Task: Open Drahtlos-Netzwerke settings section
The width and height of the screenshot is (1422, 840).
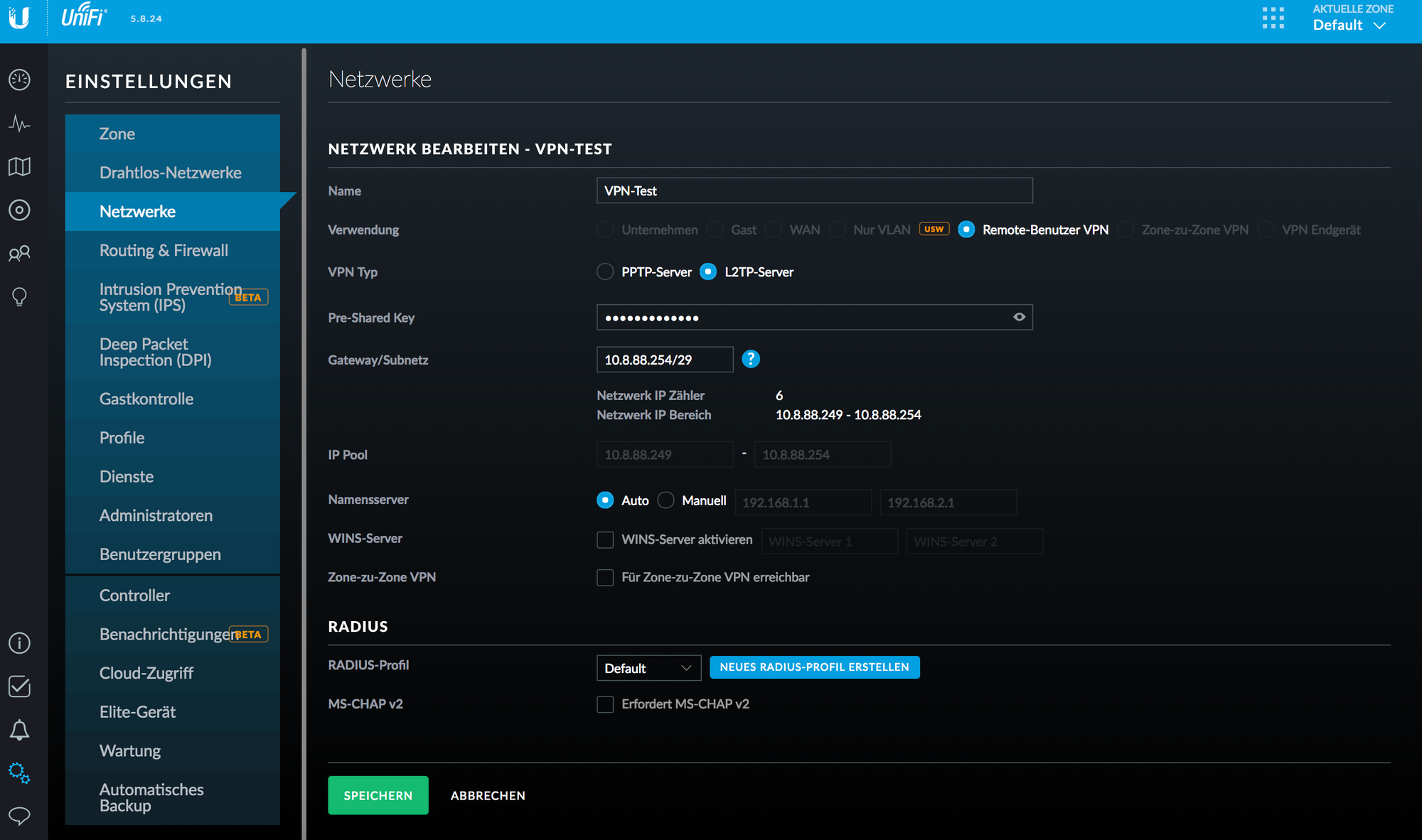Action: [x=170, y=173]
